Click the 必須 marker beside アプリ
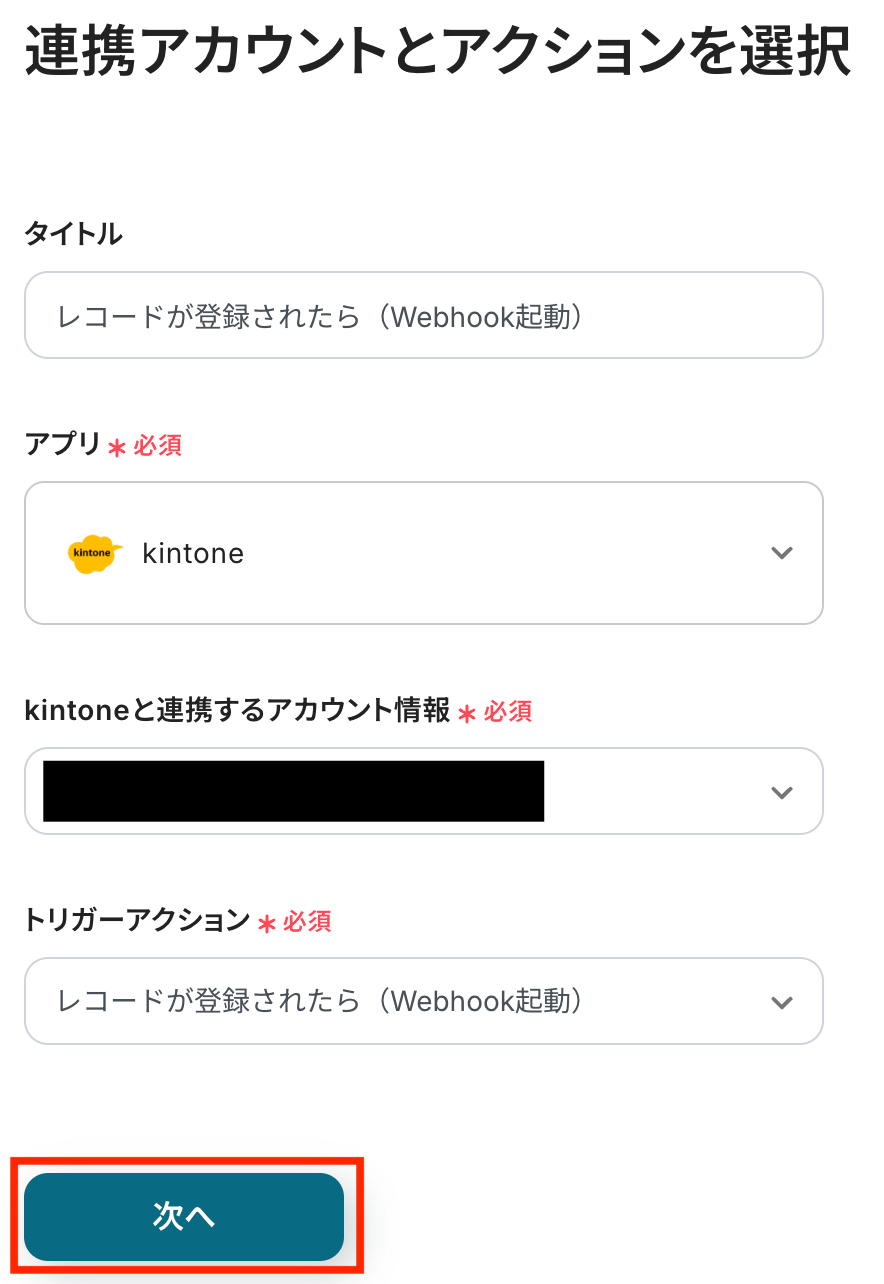This screenshot has height=1284, width=884. point(158,446)
